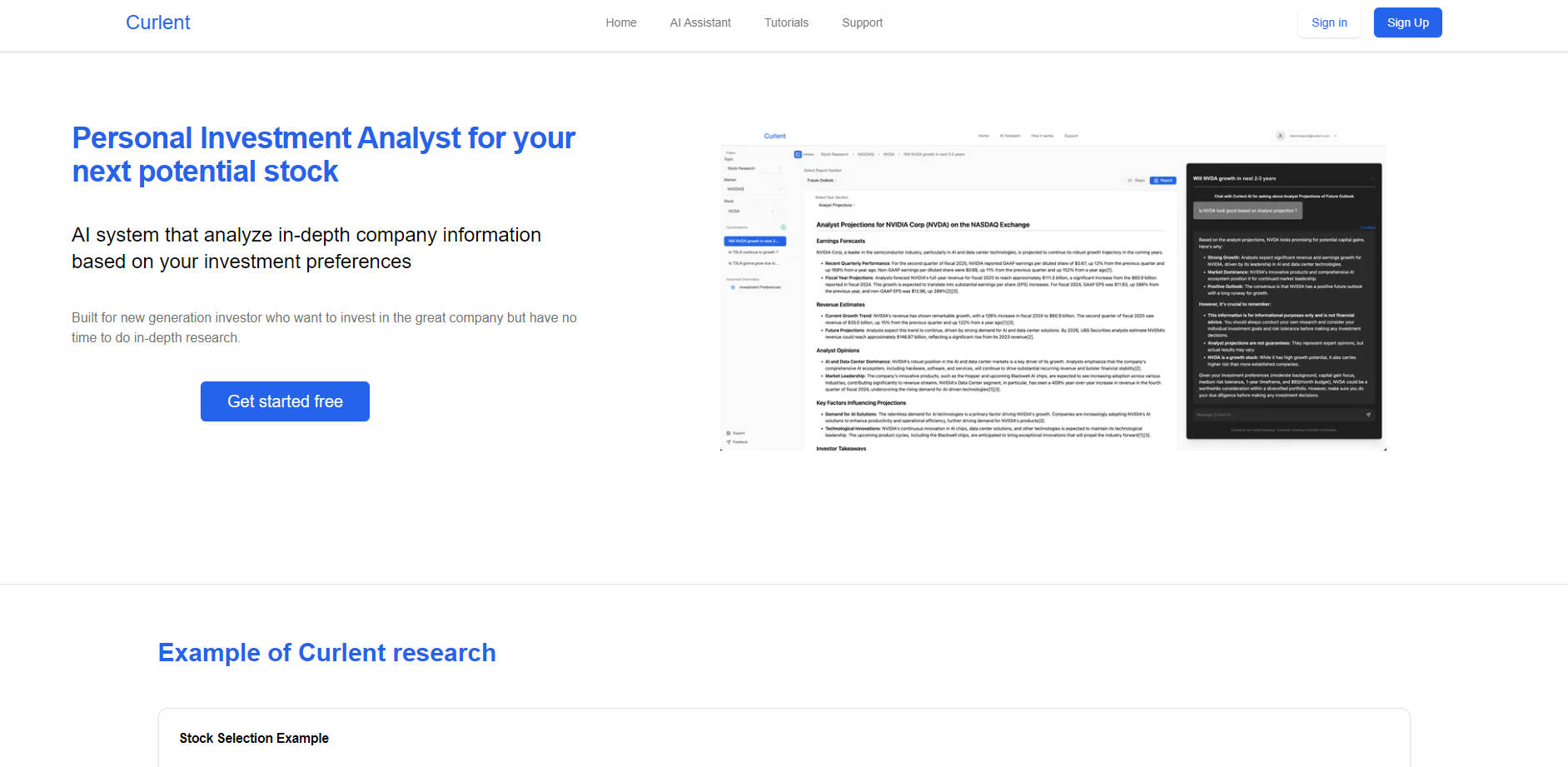Click the blue Report button in preview
Screen dimensions: 1568x767
click(x=1163, y=181)
